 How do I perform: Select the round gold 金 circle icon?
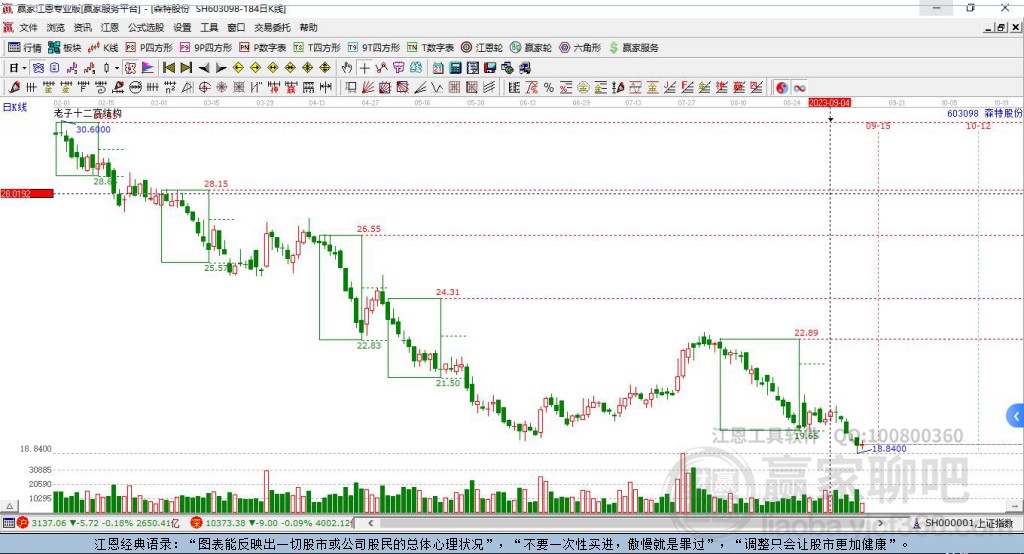[583, 88]
